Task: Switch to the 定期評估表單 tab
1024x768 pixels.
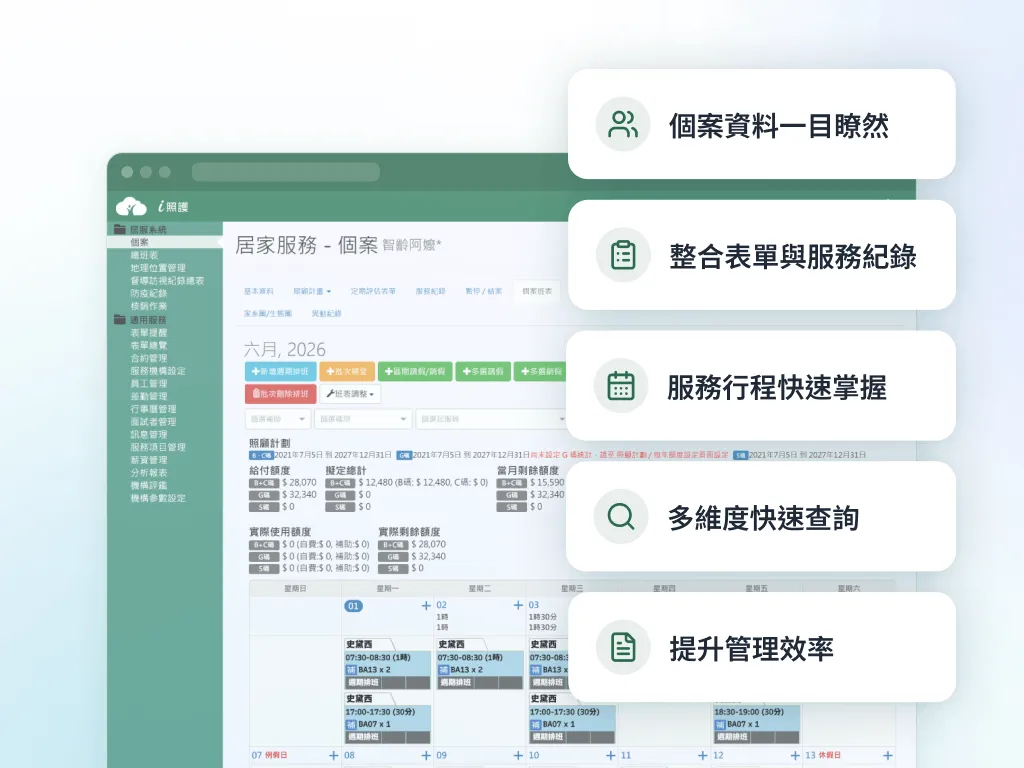Action: (x=373, y=291)
